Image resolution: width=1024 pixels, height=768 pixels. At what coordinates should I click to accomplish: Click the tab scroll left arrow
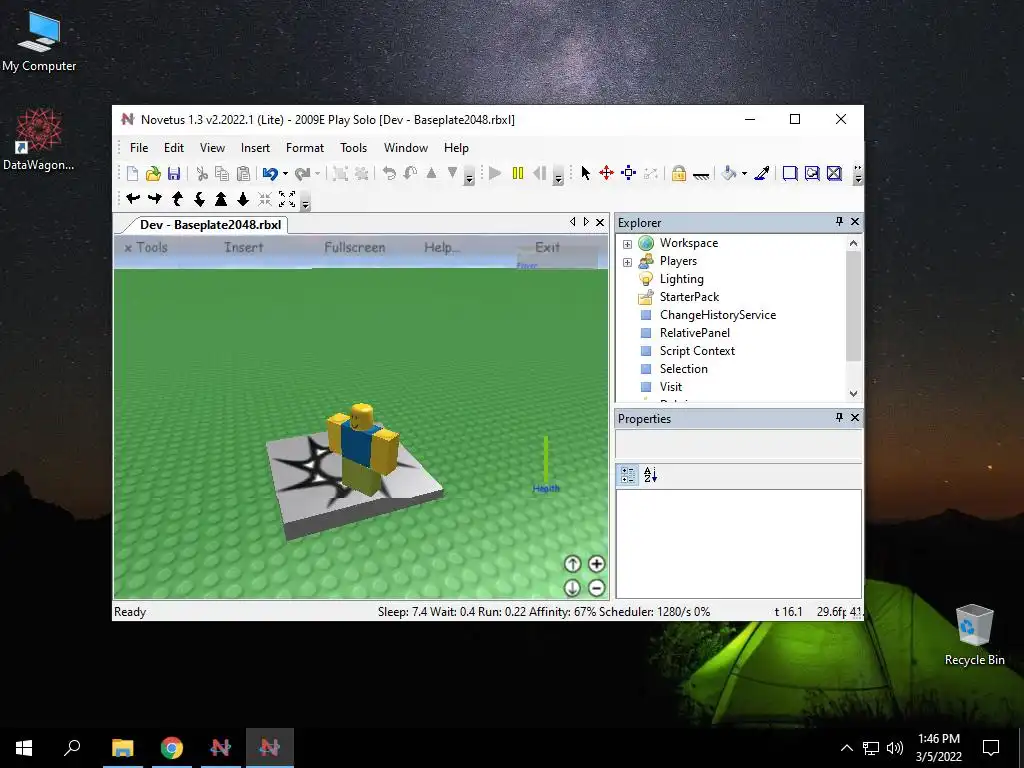point(573,222)
